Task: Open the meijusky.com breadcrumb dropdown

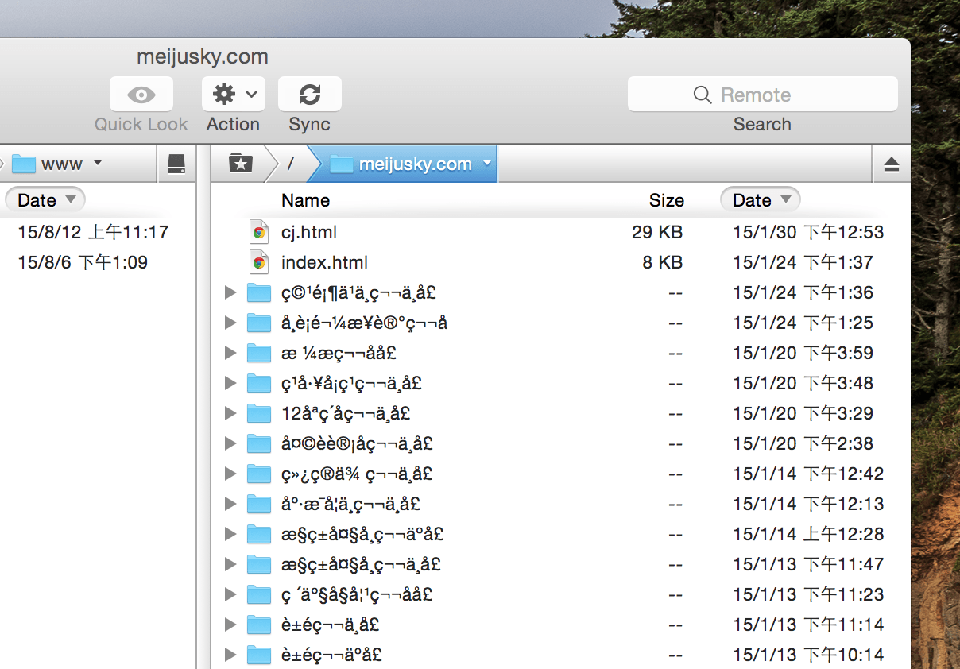Action: pos(487,163)
